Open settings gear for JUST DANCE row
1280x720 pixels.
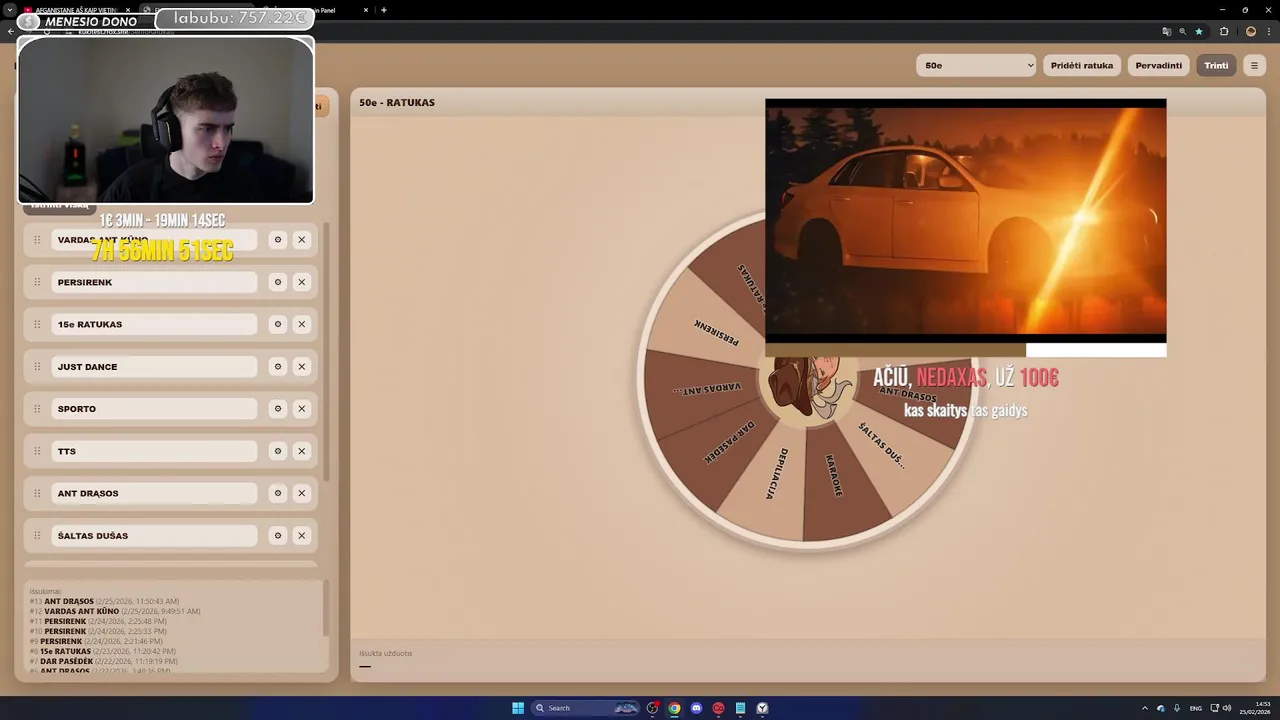(x=278, y=366)
